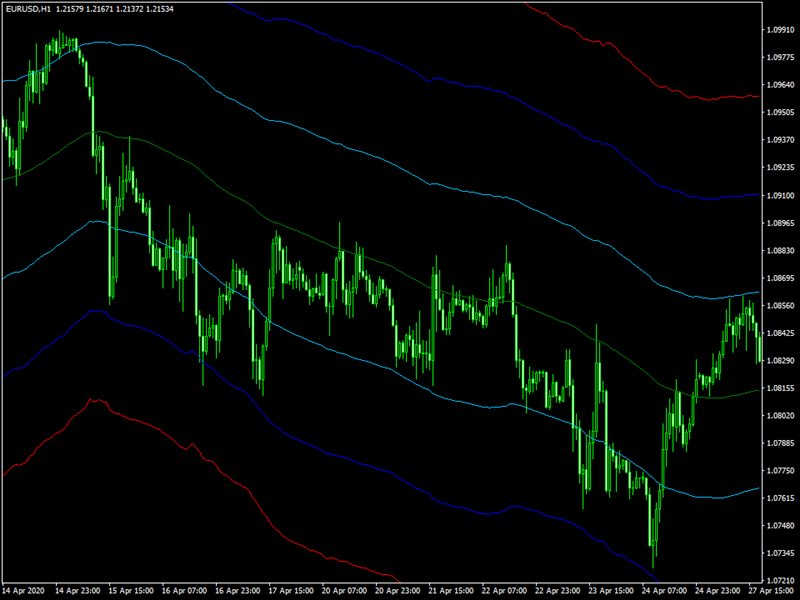Click the close price value 1.21534
The width and height of the screenshot is (800, 600).
[160, 9]
